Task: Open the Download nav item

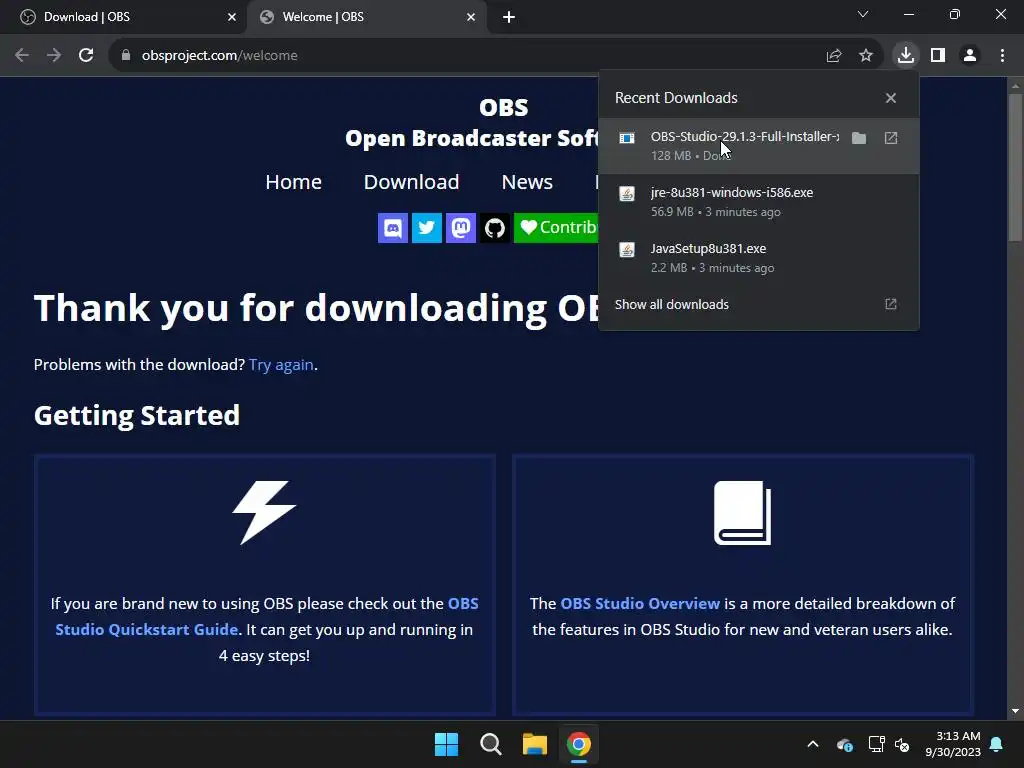Action: click(411, 182)
